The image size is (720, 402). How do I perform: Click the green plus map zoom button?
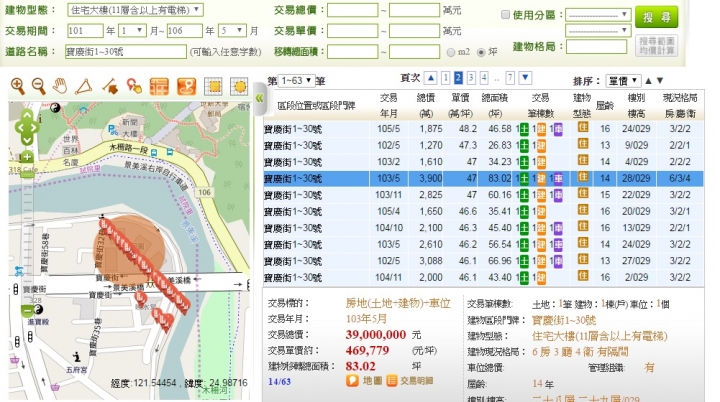pyautogui.click(x=27, y=157)
